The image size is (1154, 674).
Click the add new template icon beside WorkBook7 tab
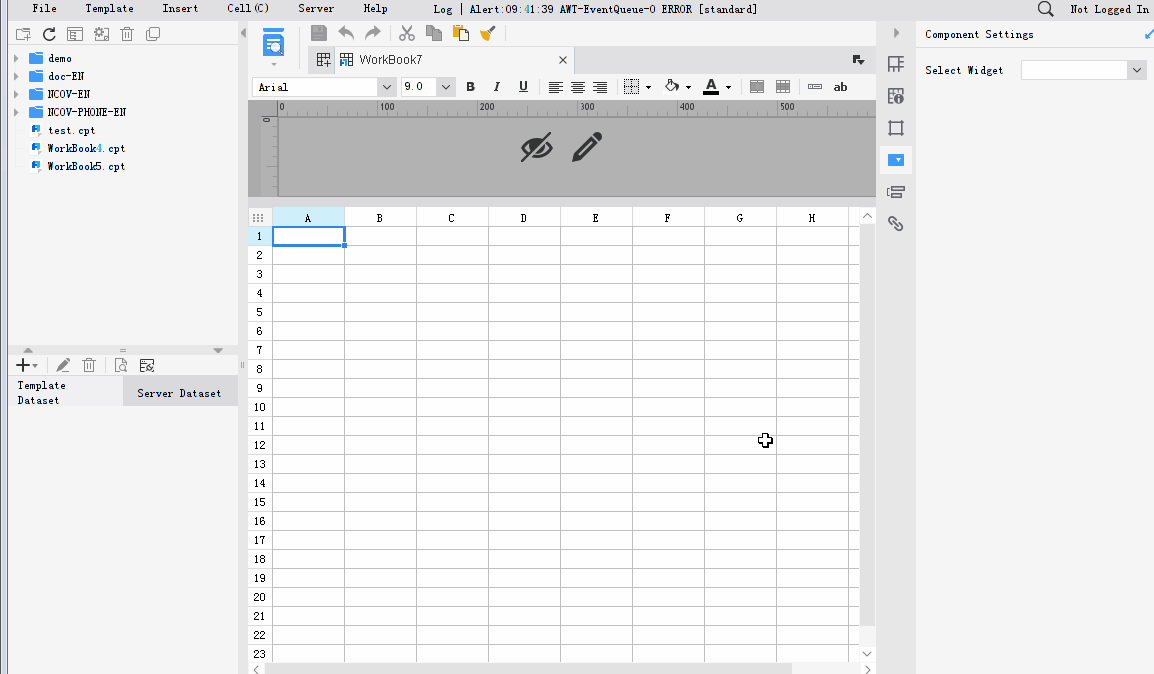(x=323, y=60)
